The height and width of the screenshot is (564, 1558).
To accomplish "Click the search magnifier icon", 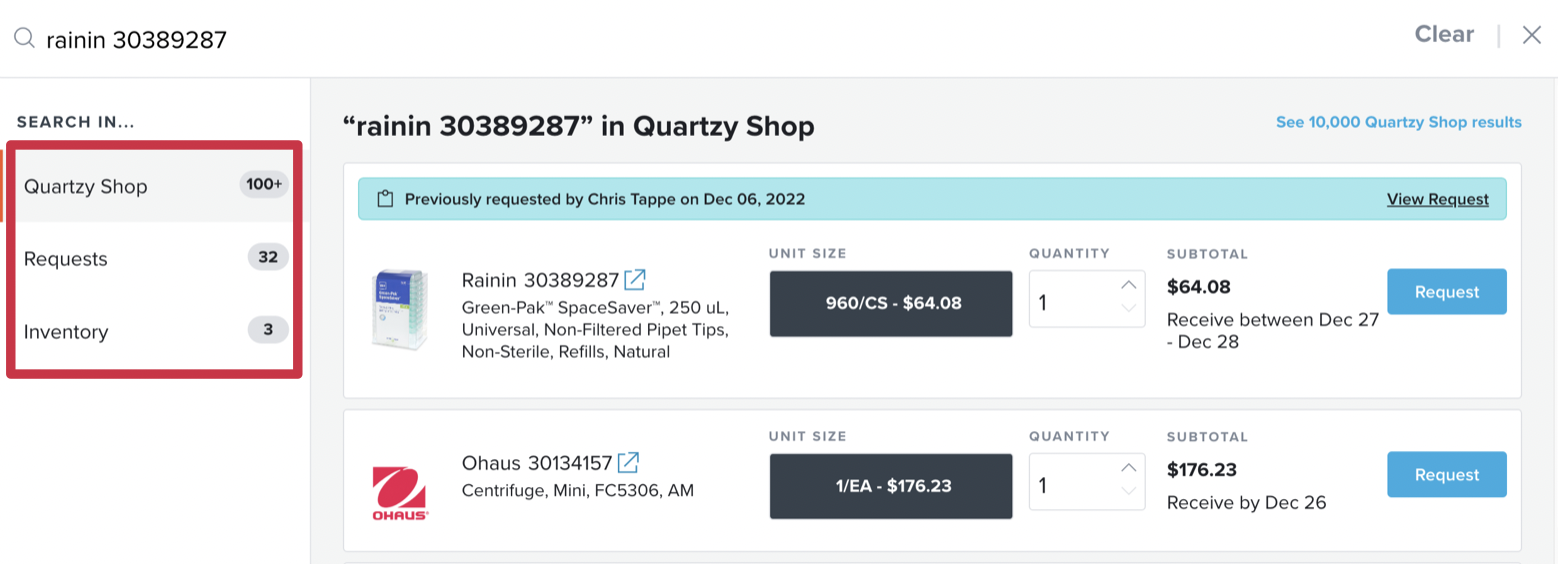I will coord(24,38).
